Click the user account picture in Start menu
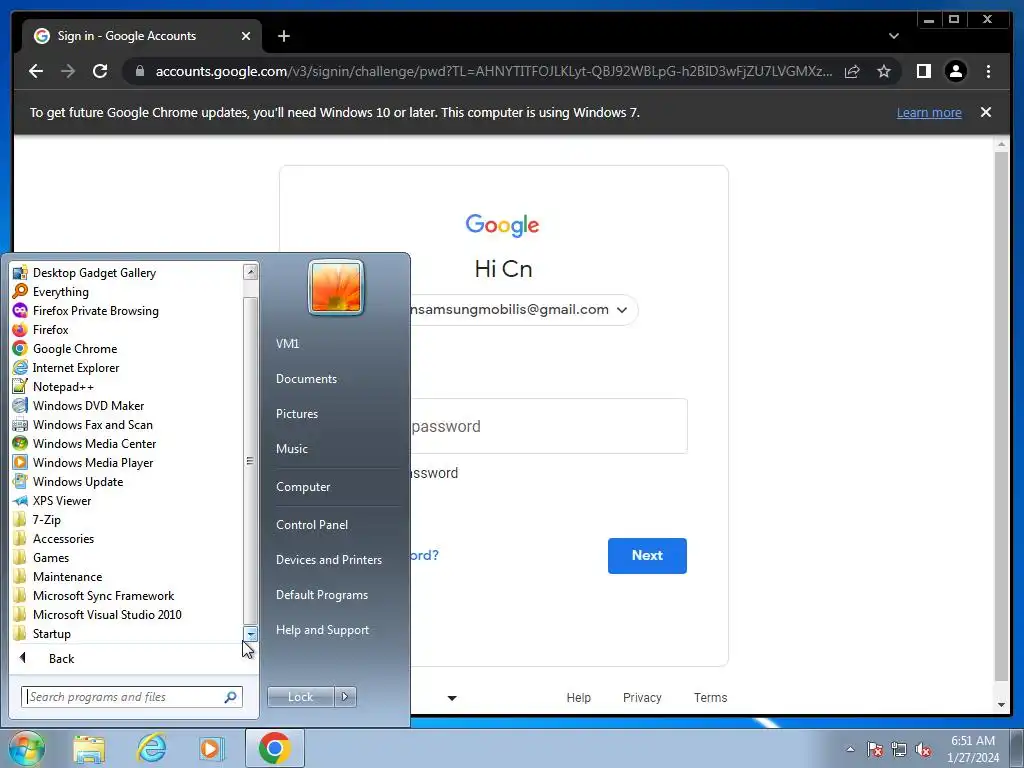The image size is (1024, 768). (x=336, y=287)
